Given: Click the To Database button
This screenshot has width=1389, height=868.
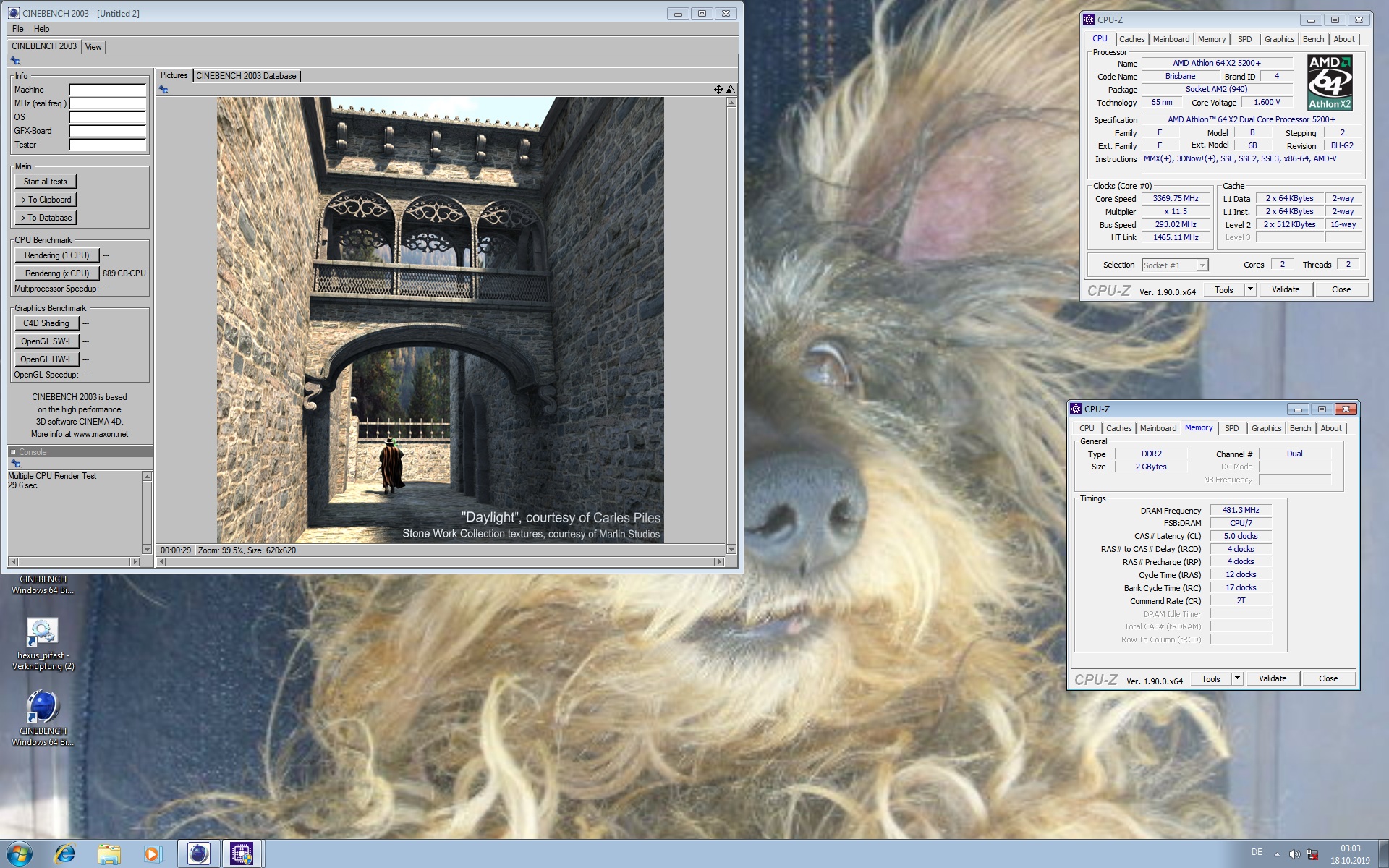Looking at the screenshot, I should pos(45,218).
